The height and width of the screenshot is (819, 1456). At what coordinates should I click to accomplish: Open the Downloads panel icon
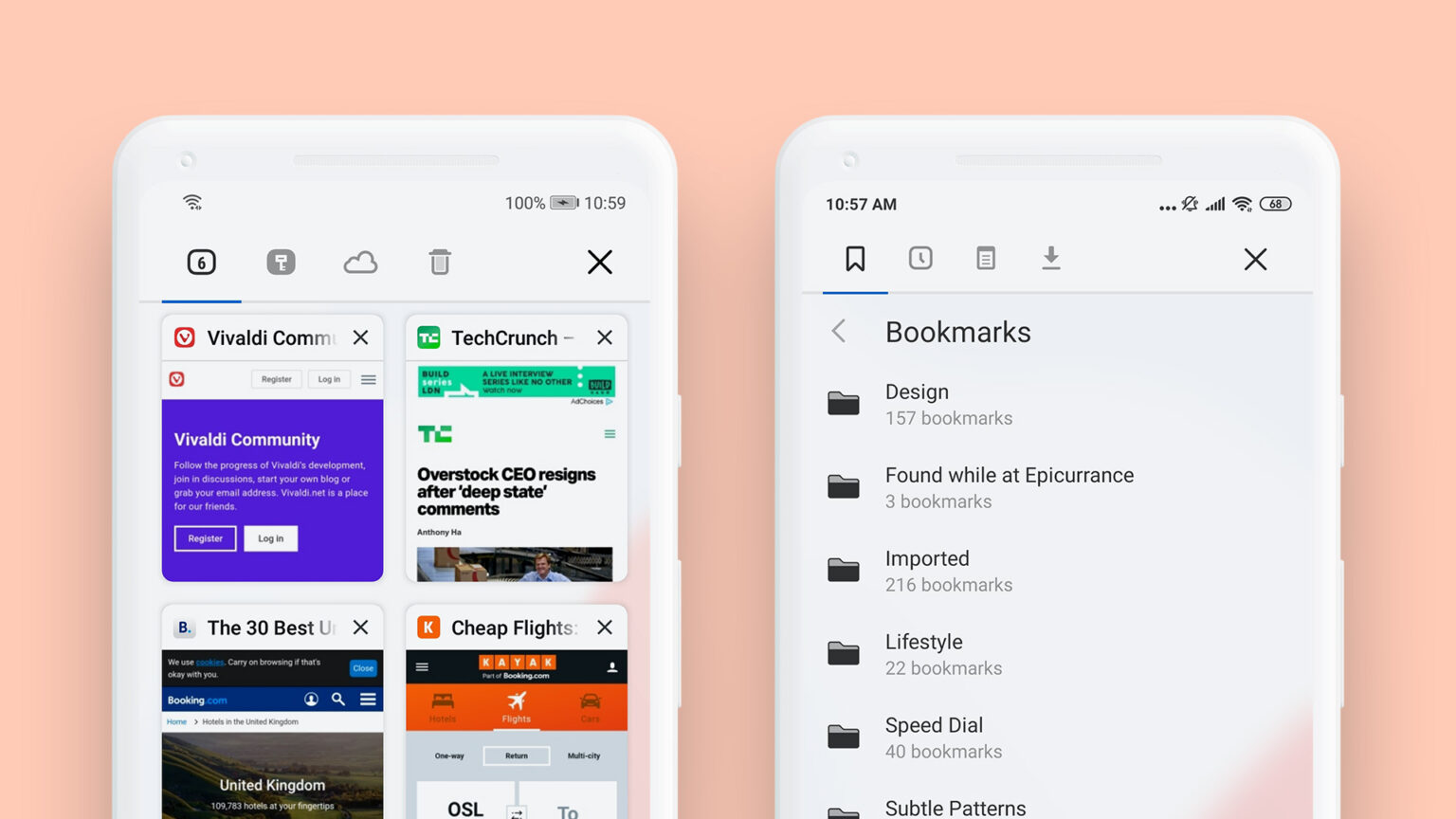(x=1051, y=258)
